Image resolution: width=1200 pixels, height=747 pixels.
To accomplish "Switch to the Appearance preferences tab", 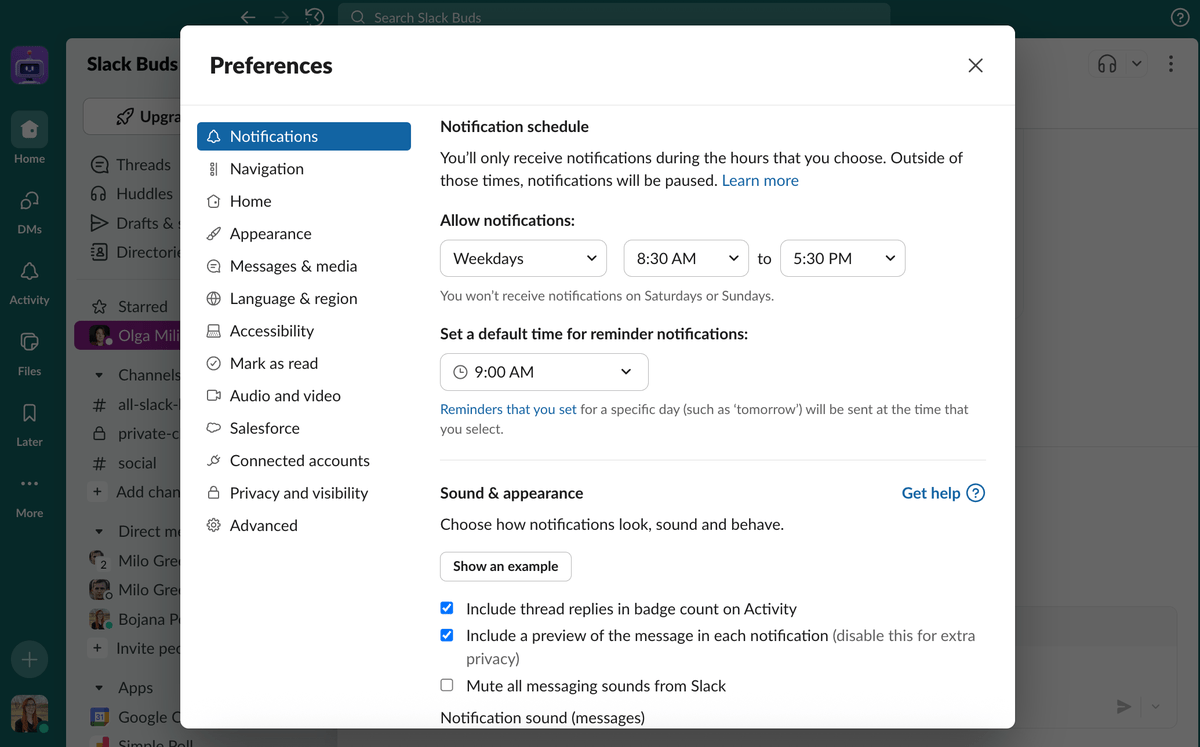I will pos(270,234).
